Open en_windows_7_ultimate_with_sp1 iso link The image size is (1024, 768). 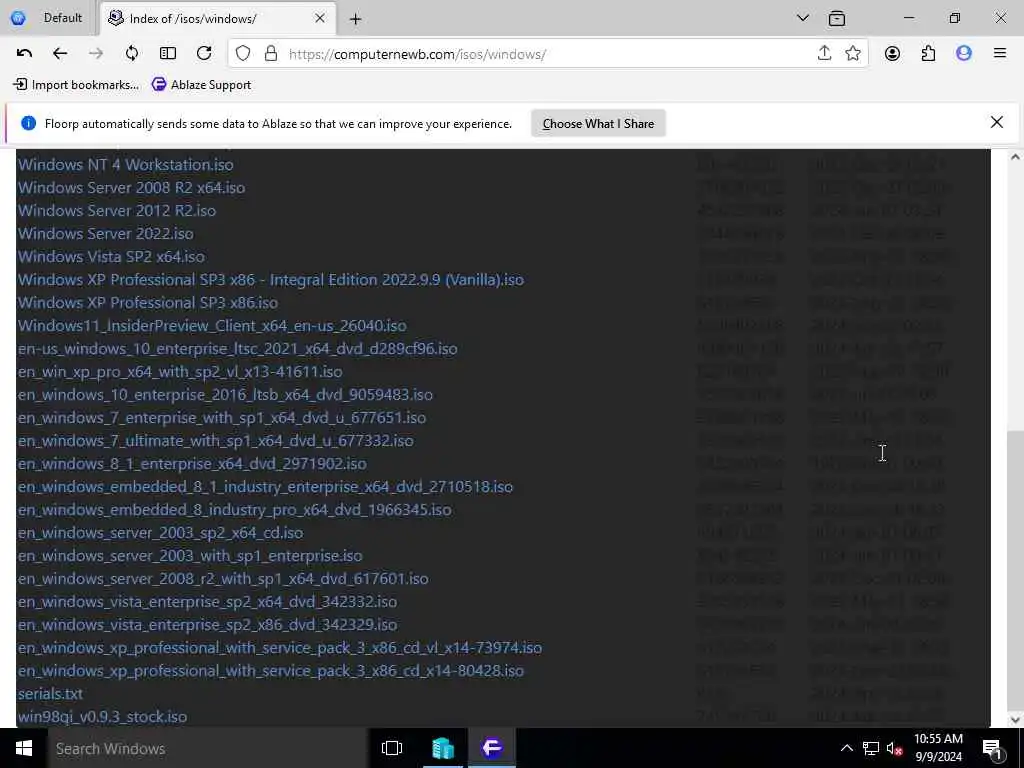(216, 441)
